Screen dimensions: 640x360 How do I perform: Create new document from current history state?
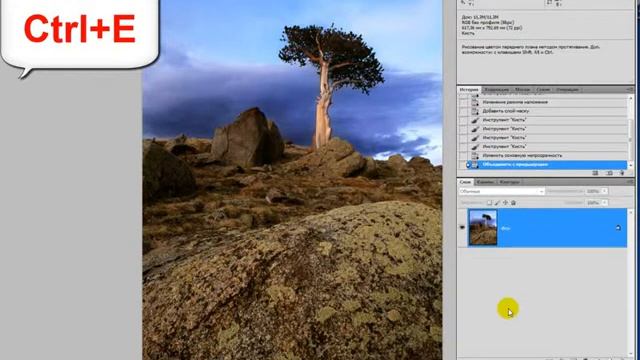[596, 173]
